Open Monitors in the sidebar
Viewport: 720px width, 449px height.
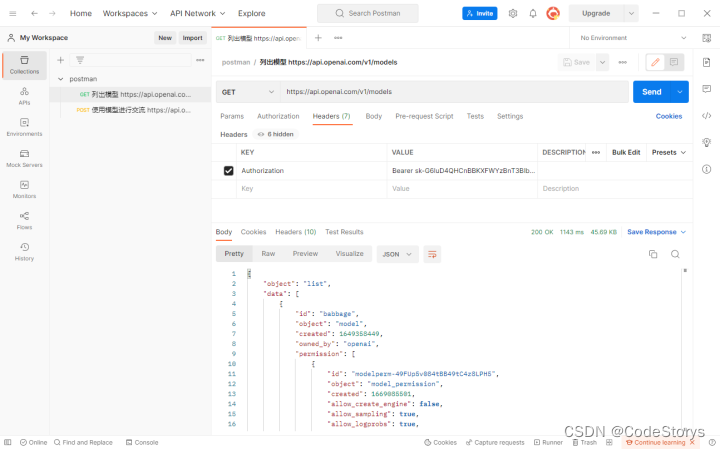pos(24,190)
